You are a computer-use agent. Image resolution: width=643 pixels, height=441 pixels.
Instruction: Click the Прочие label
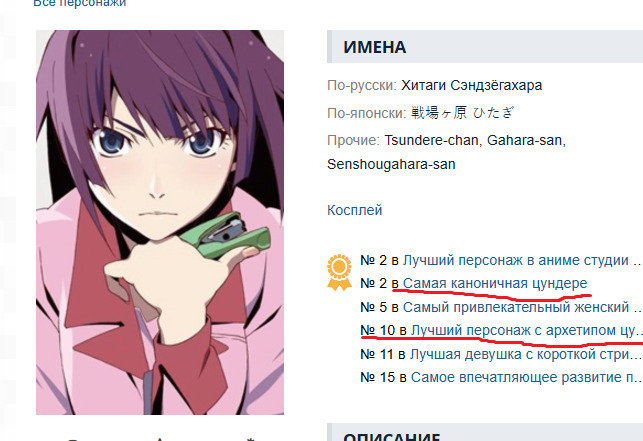[x=353, y=140]
